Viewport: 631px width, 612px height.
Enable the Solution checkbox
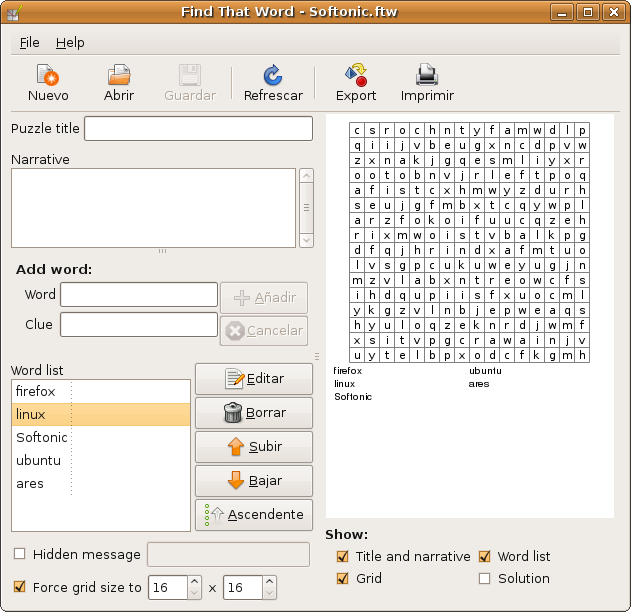coord(485,578)
